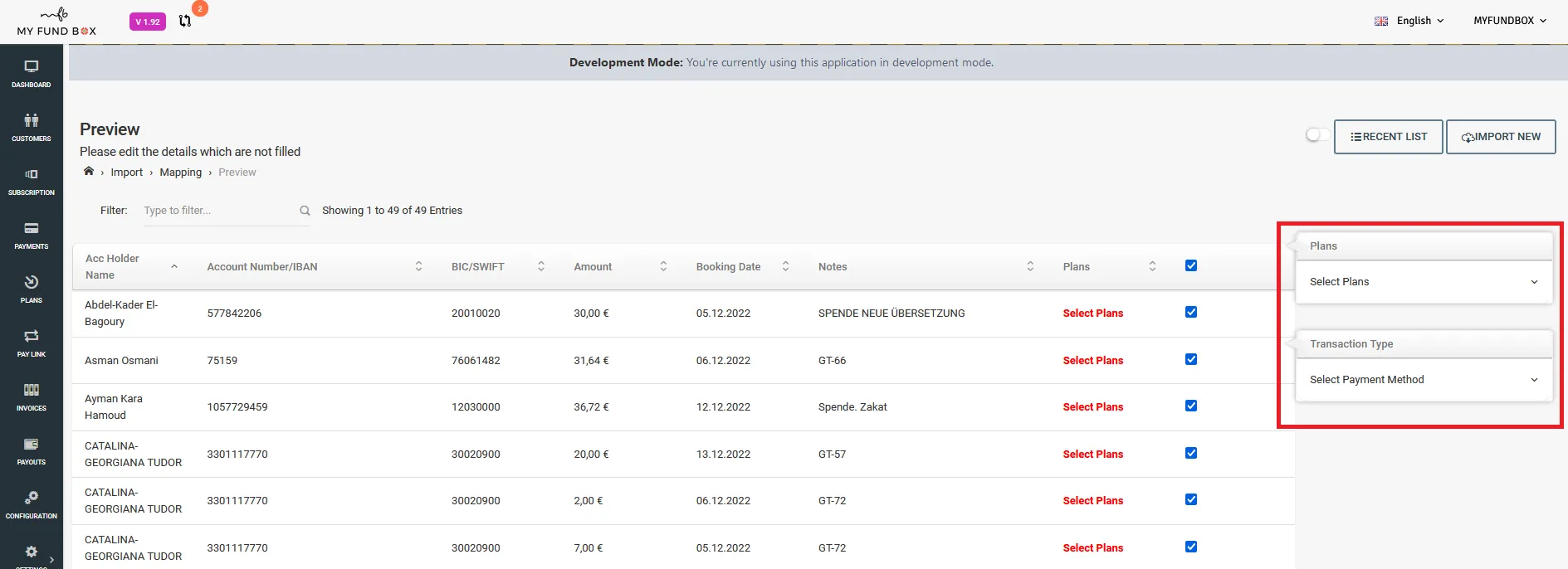The width and height of the screenshot is (1568, 569).
Task: Toggle the select-all checkbox in table header
Action: [x=1191, y=265]
